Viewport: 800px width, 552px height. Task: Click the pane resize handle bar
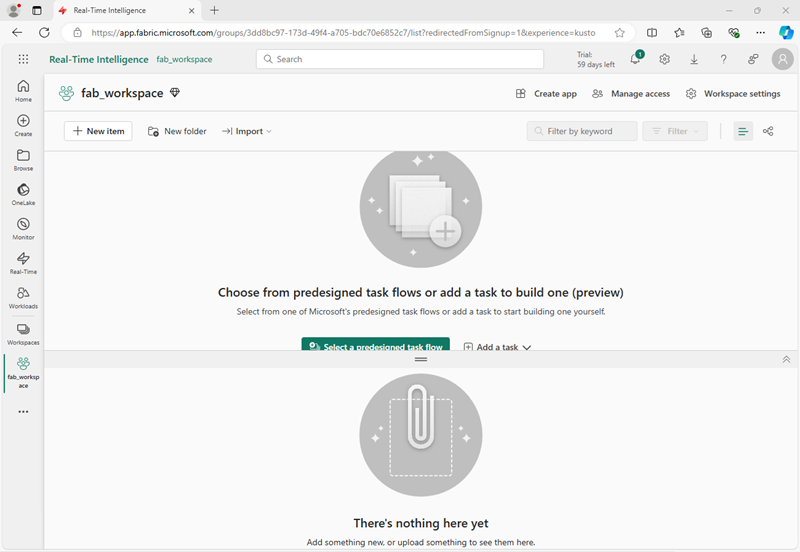[421, 359]
